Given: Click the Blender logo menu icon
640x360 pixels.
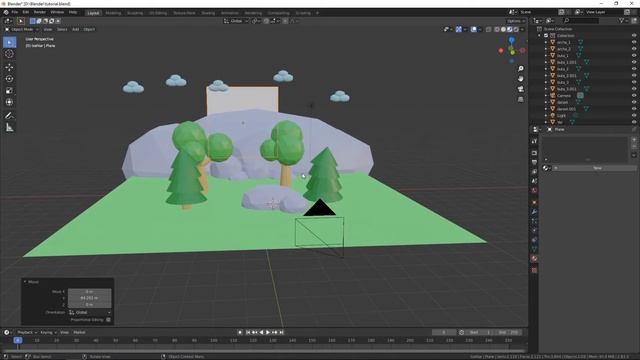Looking at the screenshot, I should click(6, 12).
